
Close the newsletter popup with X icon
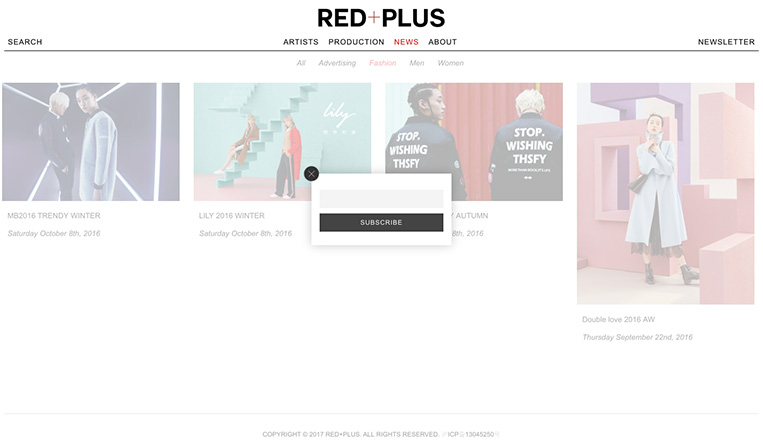[311, 173]
